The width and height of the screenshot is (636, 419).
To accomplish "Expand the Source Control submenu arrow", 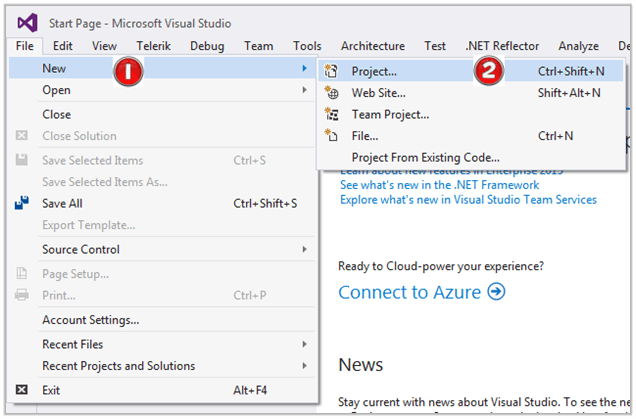I will pos(304,249).
